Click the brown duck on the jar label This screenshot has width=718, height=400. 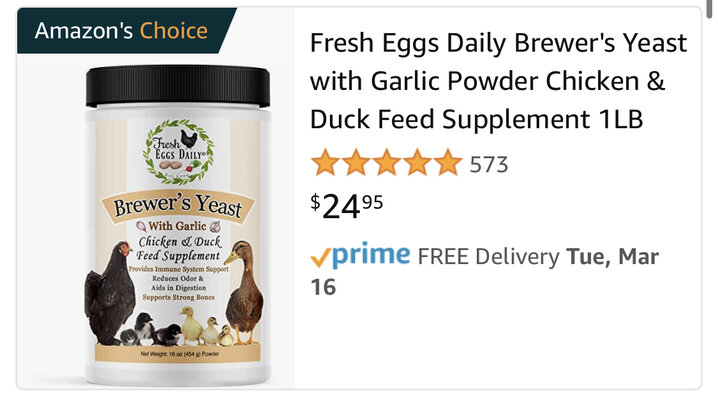pyautogui.click(x=244, y=293)
